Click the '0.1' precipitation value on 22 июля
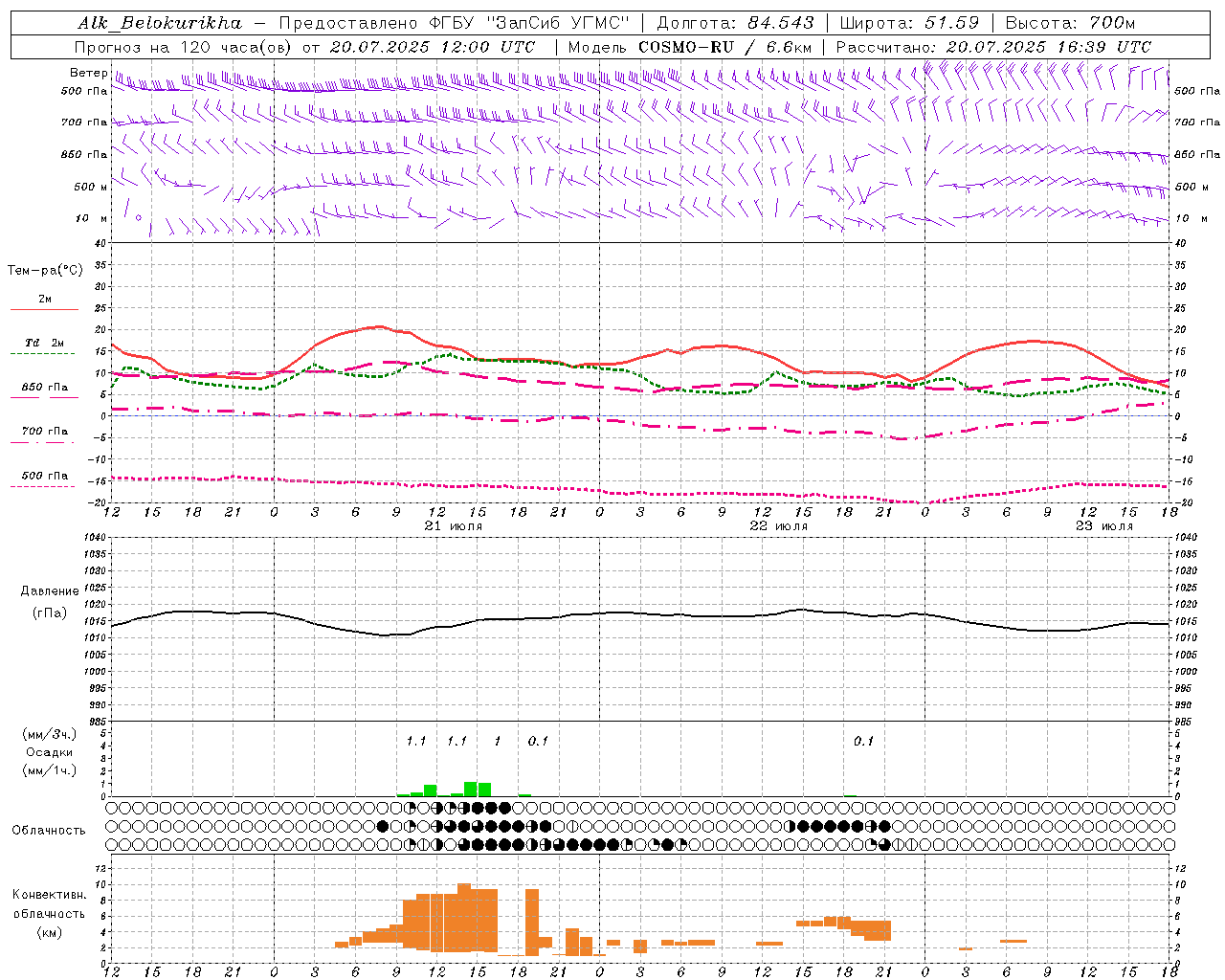 [x=864, y=741]
